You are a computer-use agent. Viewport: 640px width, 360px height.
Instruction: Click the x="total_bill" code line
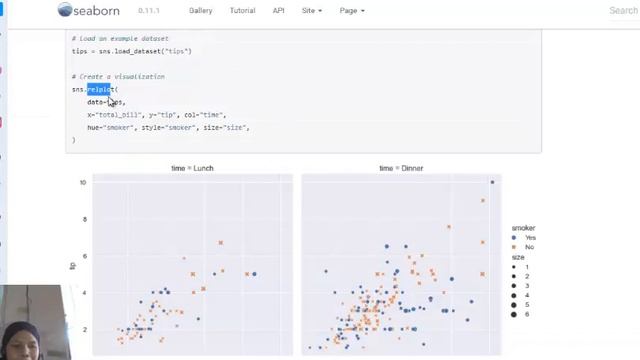point(157,115)
